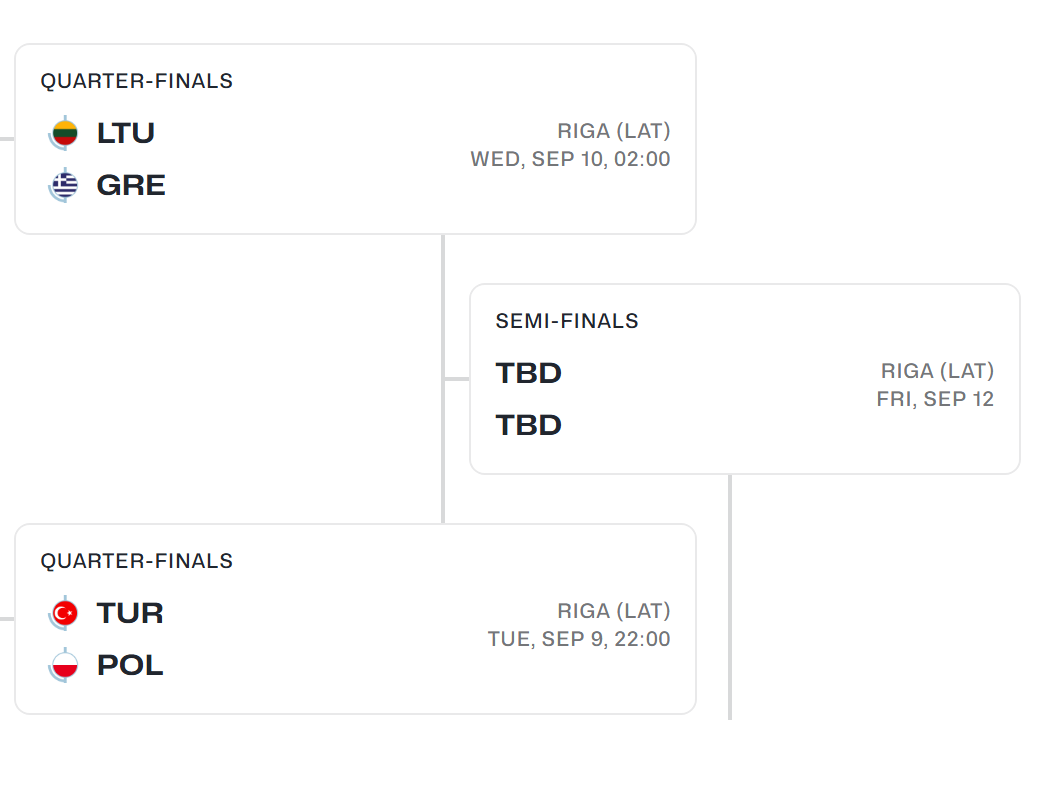Select the GRE team name
This screenshot has width=1053, height=787.
131,185
